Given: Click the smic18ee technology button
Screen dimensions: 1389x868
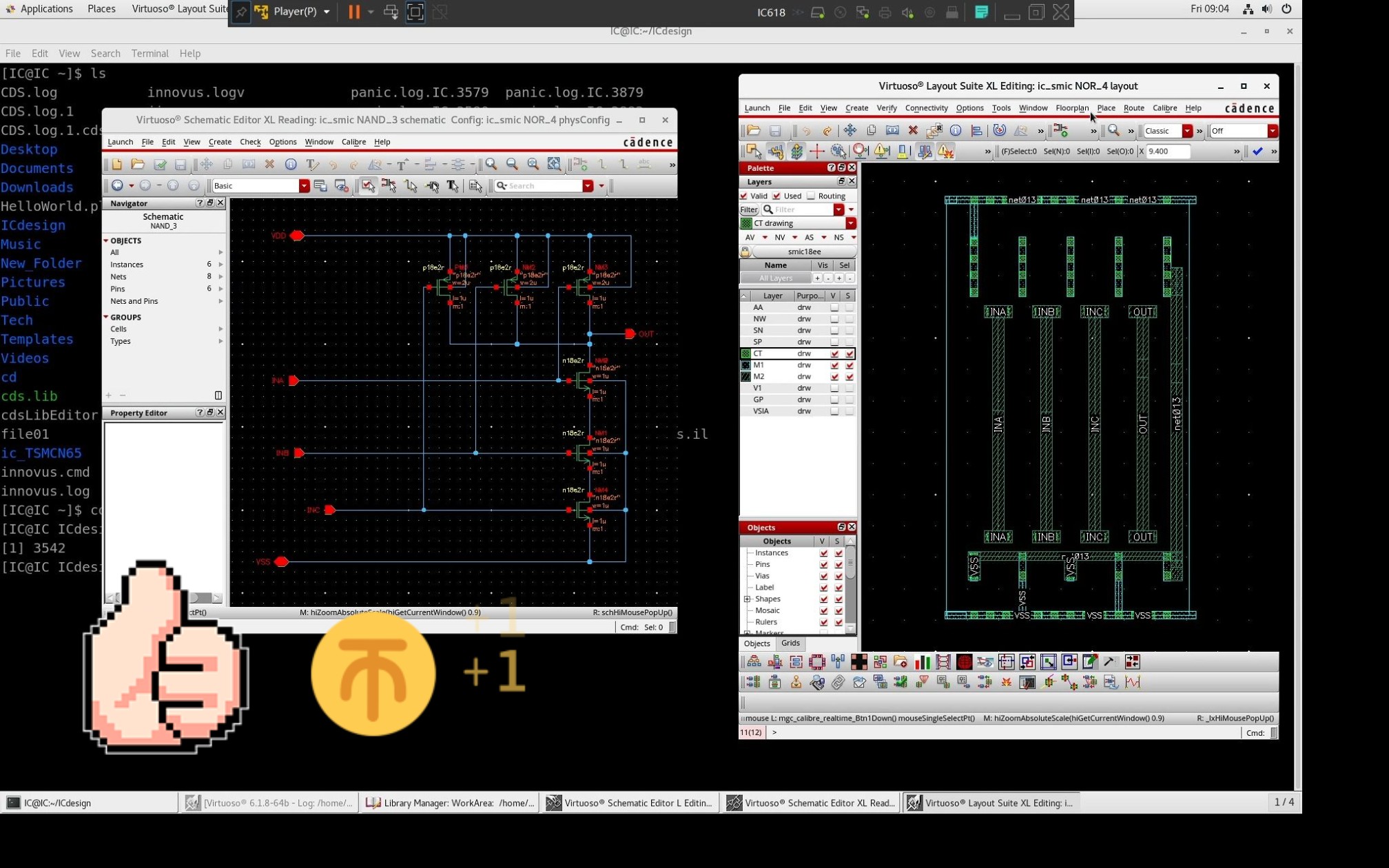Looking at the screenshot, I should pos(804,251).
